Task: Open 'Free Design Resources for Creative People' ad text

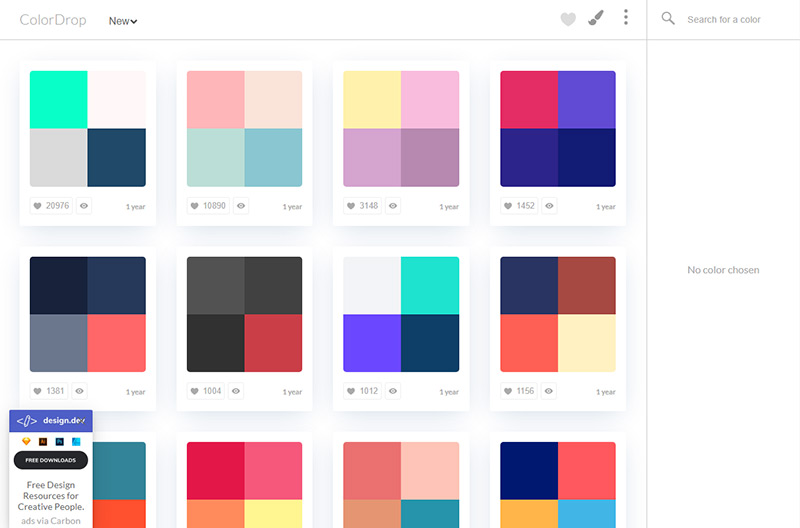Action: 51,496
